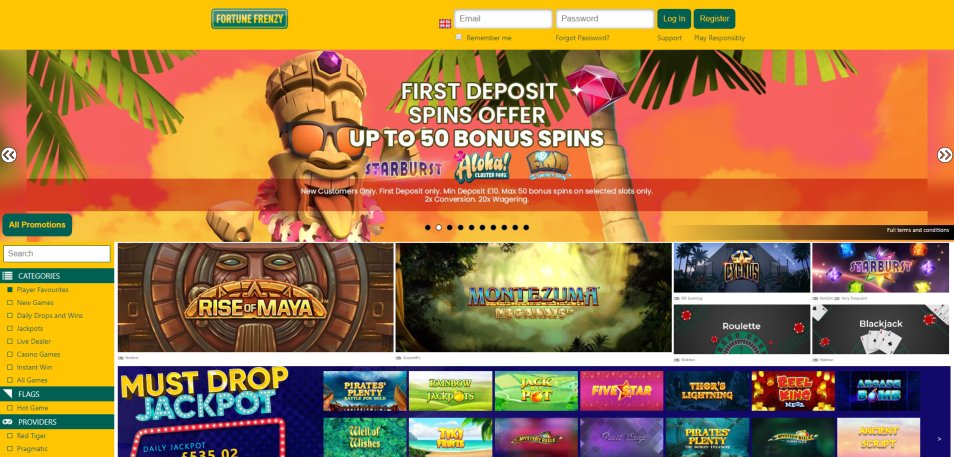Go to previous banner slide arrow
This screenshot has height=457, width=954.
9,155
